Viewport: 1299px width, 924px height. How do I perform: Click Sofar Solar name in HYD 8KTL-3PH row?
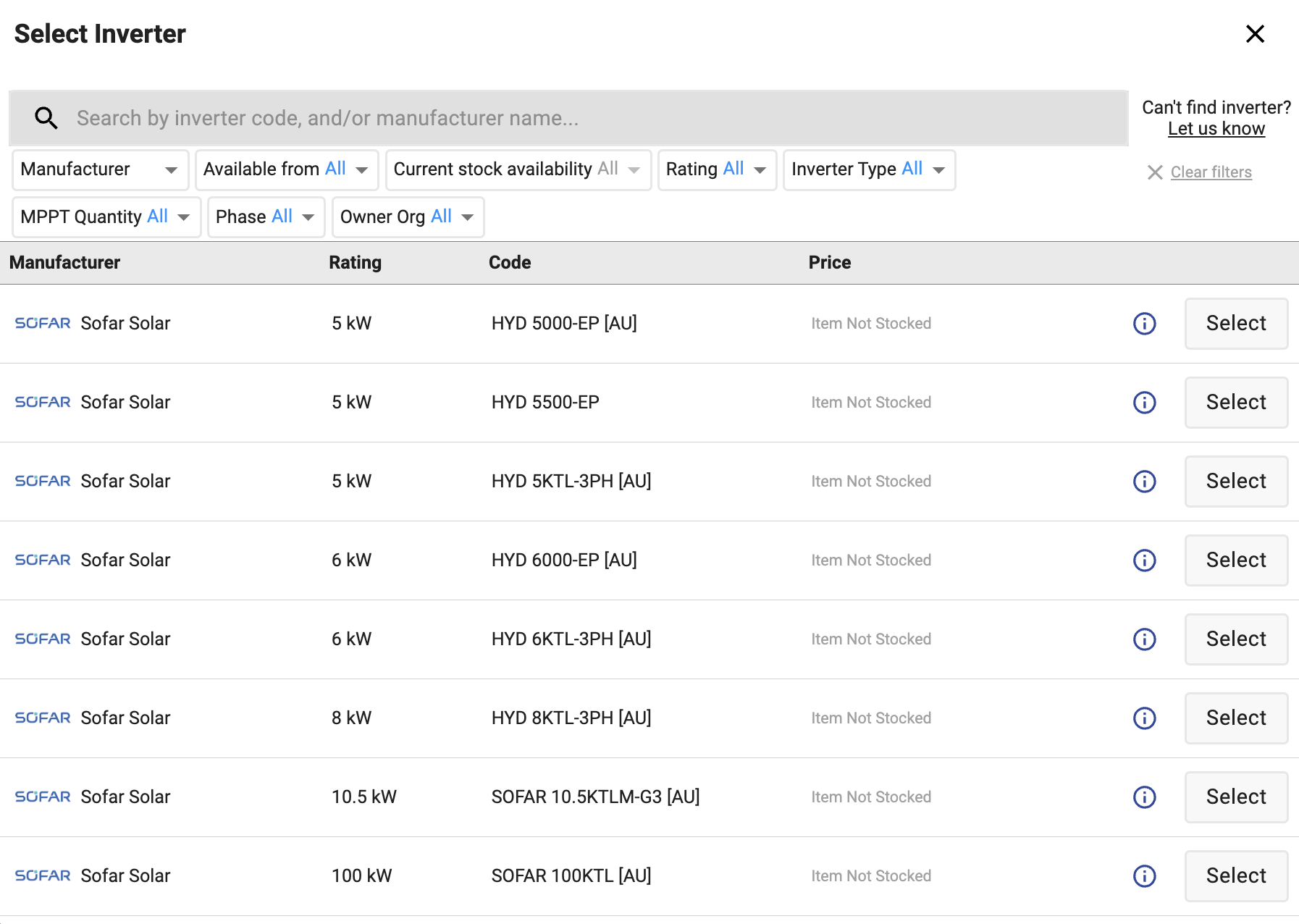pos(125,718)
